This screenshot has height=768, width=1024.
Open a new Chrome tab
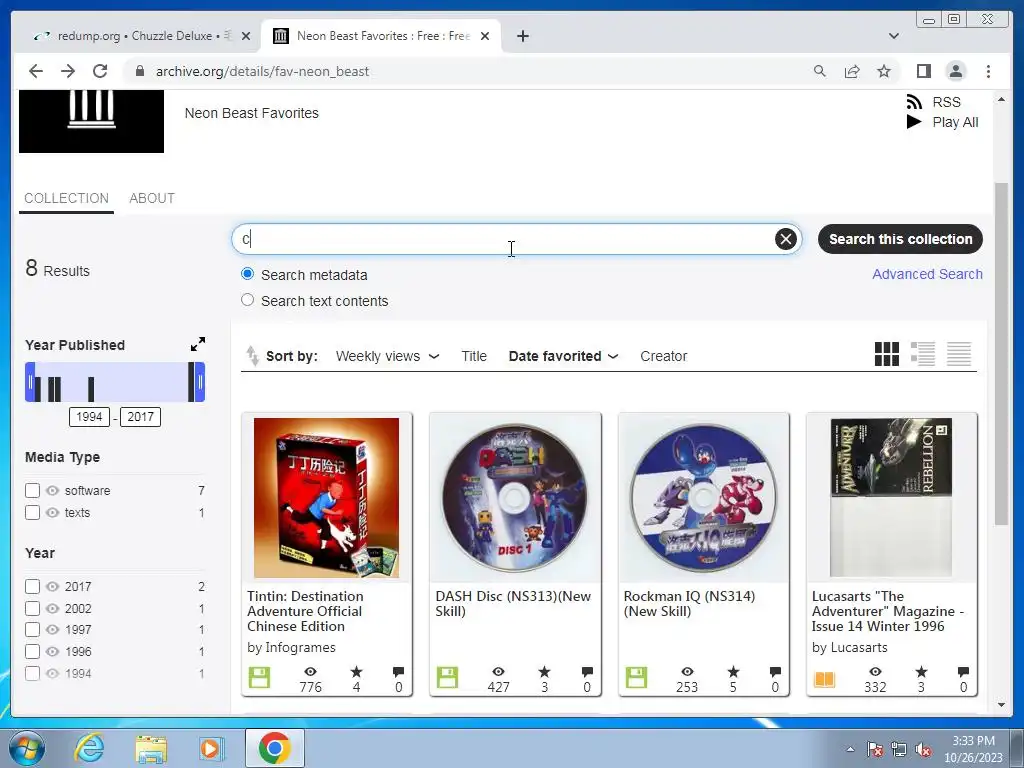tap(522, 36)
